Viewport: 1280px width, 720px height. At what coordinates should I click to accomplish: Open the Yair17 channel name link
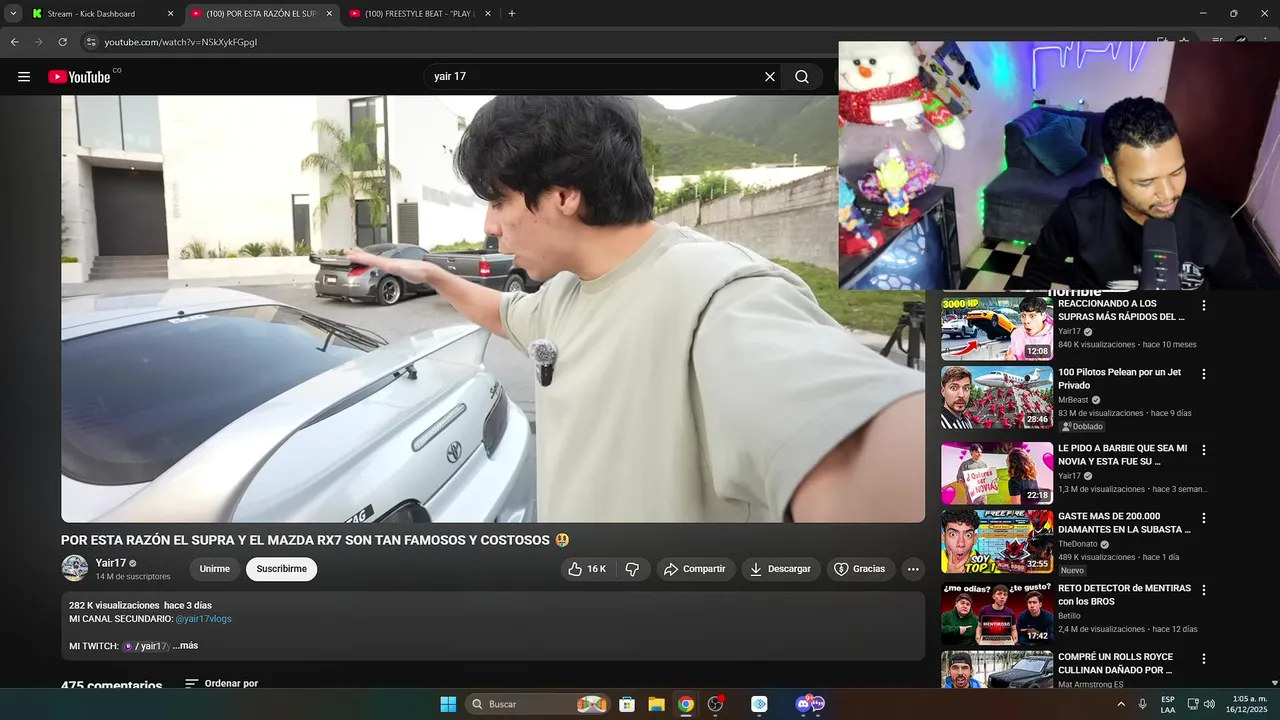[x=111, y=563]
